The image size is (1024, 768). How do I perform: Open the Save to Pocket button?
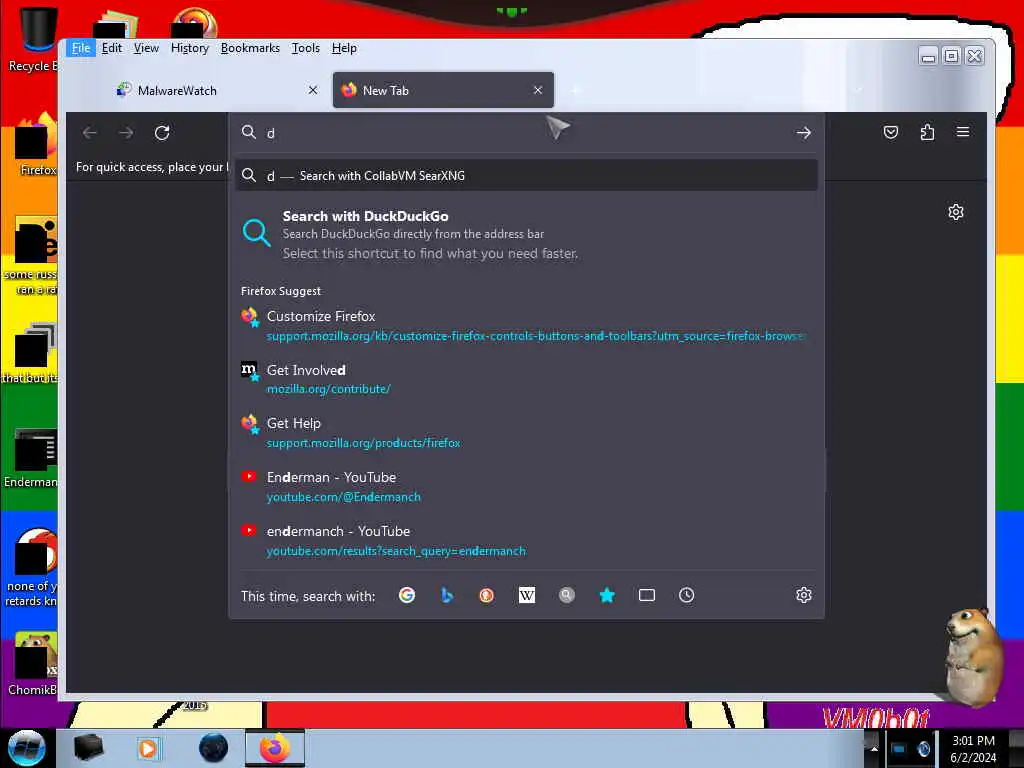point(891,133)
